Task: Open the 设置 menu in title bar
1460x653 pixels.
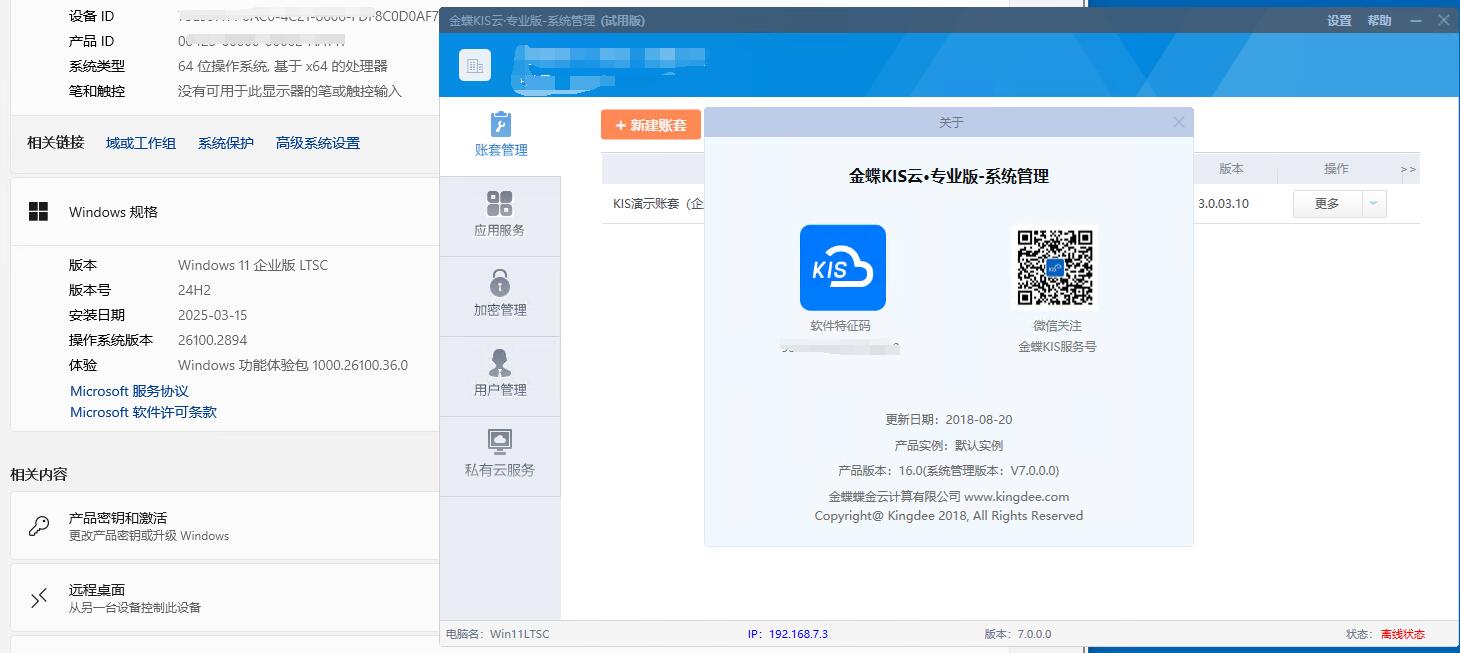Action: [1339, 21]
